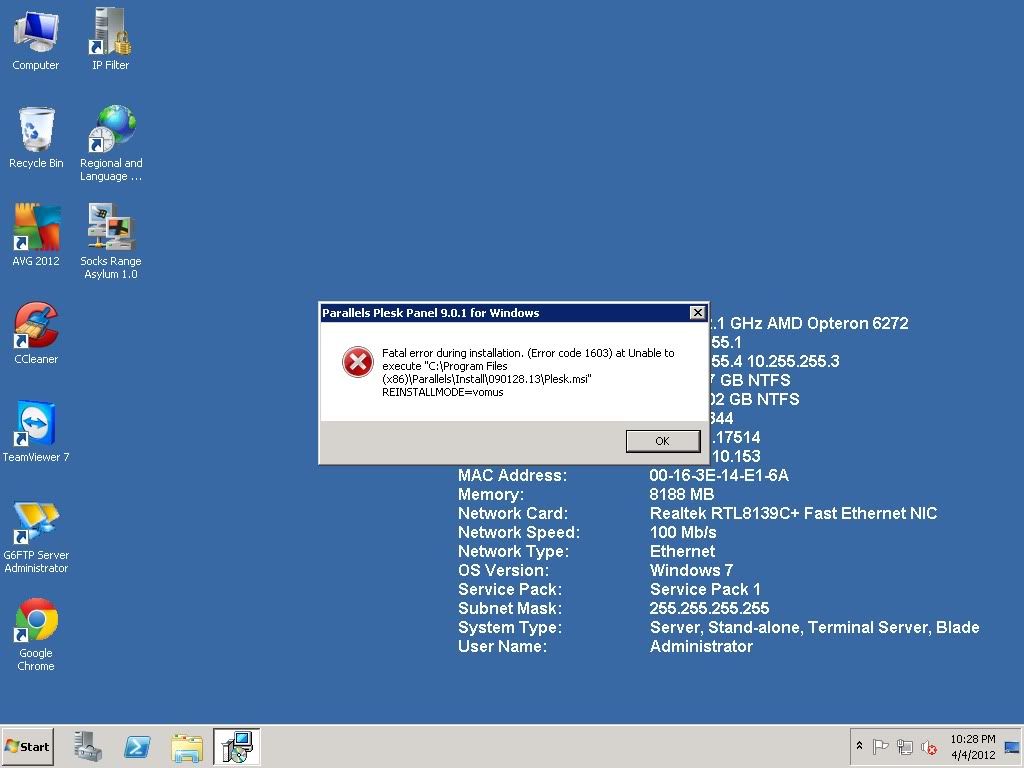Click the Memory value 8188 MB
1024x768 pixels.
pyautogui.click(x=682, y=494)
